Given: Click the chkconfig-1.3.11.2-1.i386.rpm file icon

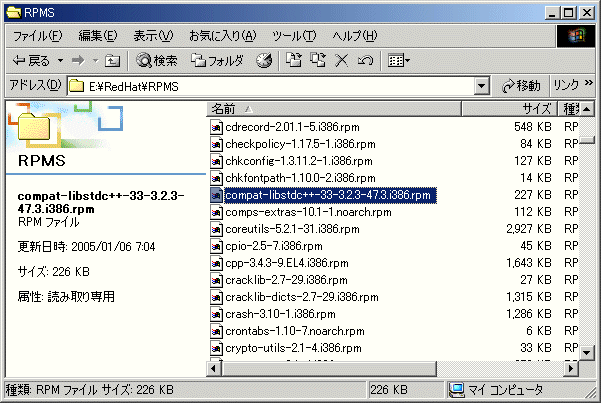Looking at the screenshot, I should coord(216,161).
